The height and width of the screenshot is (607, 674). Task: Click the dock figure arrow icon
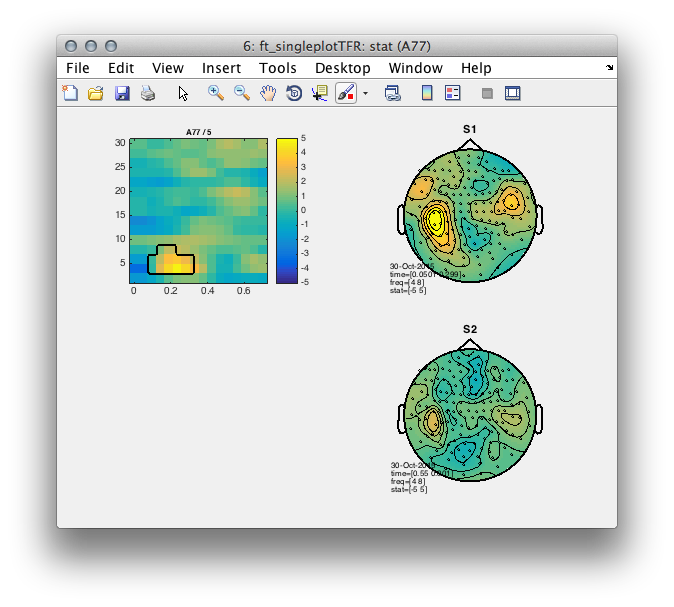(610, 67)
